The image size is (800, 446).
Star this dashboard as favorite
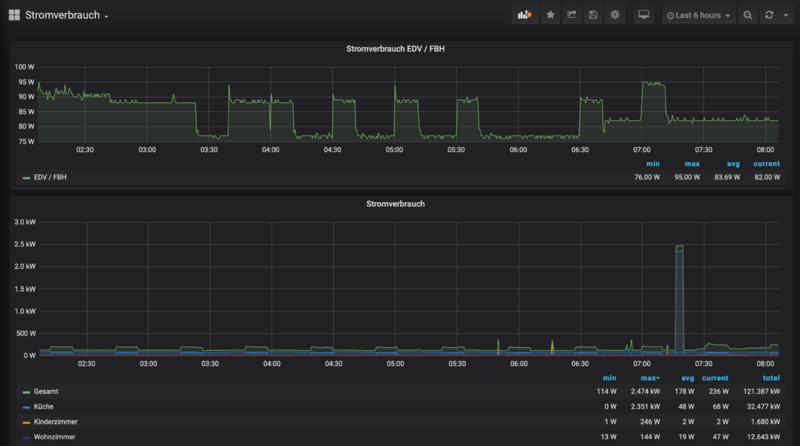point(550,15)
